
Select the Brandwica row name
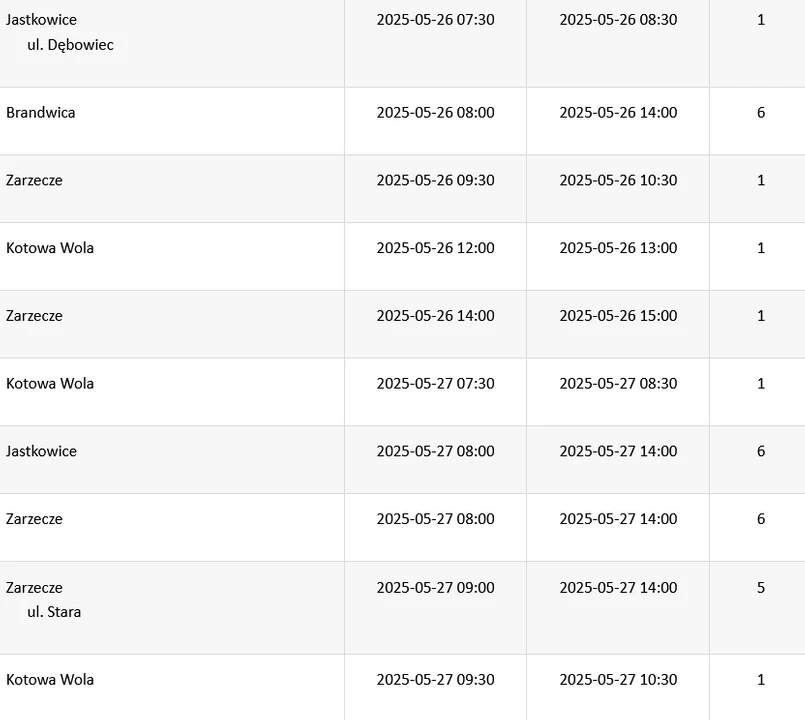[41, 113]
